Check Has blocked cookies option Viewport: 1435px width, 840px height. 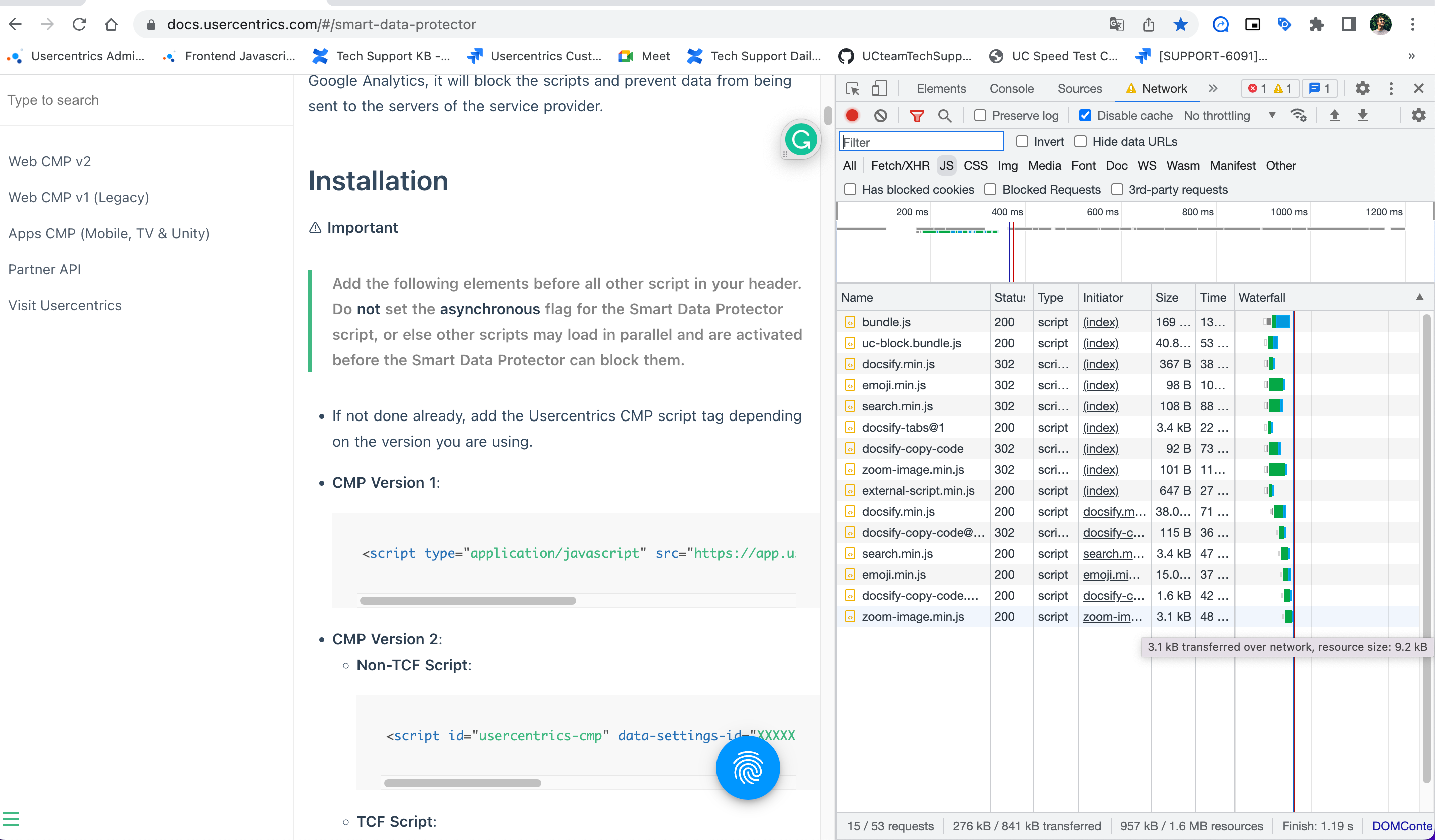coord(850,189)
